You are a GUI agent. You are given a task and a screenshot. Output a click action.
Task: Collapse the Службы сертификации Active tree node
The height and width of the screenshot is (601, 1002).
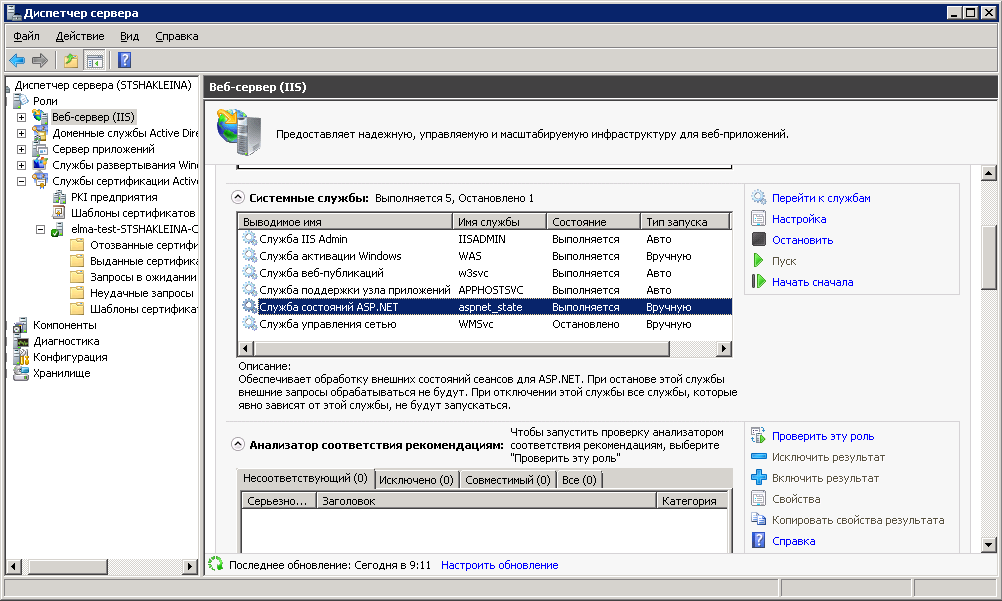(x=21, y=181)
